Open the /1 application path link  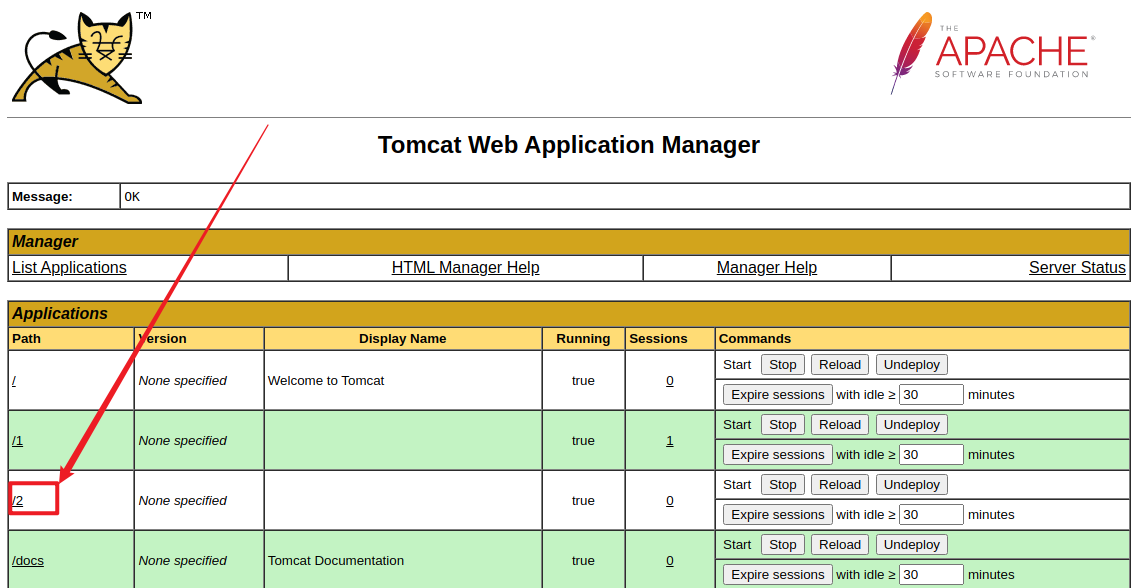[x=17, y=441]
